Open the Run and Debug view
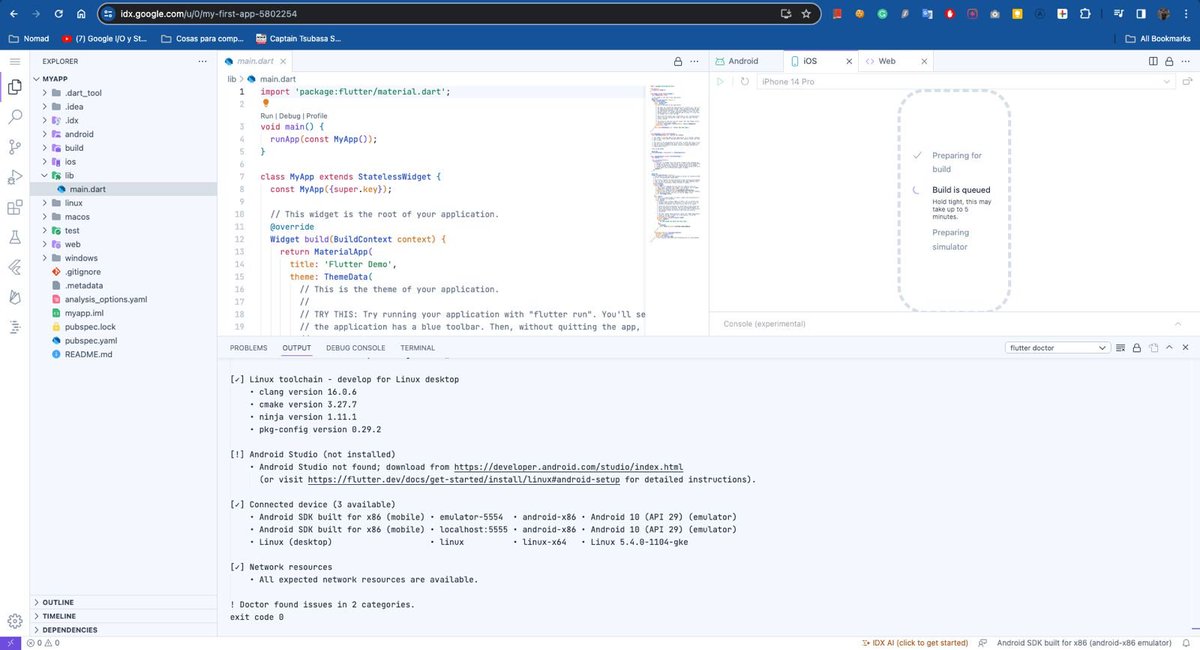1200x650 pixels. [14, 177]
